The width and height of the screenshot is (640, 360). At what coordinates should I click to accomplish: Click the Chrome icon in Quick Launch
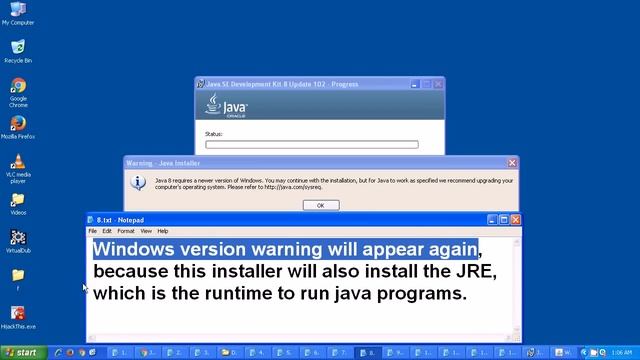coord(82,353)
